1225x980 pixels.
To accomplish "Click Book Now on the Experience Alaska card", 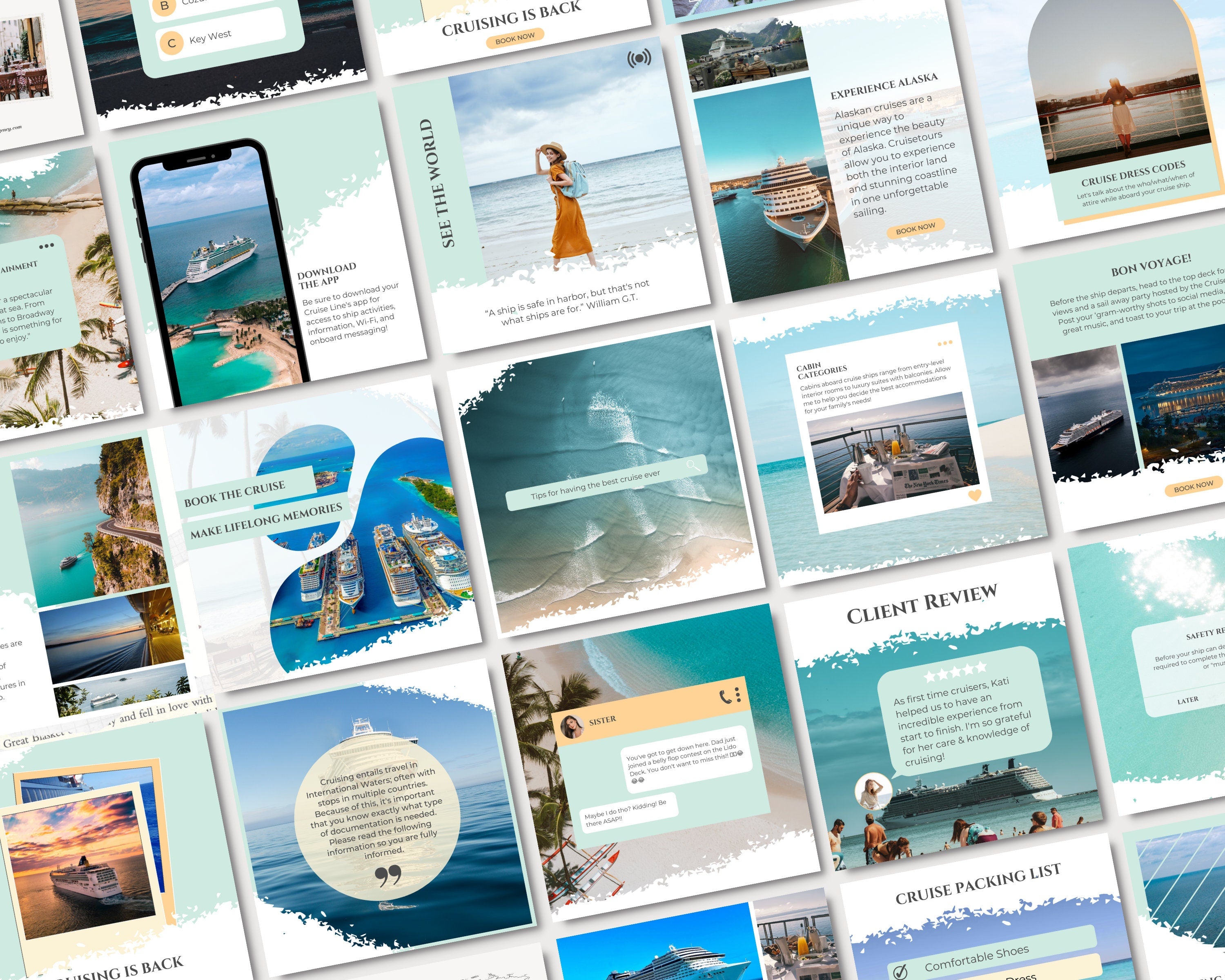I will pyautogui.click(x=915, y=228).
